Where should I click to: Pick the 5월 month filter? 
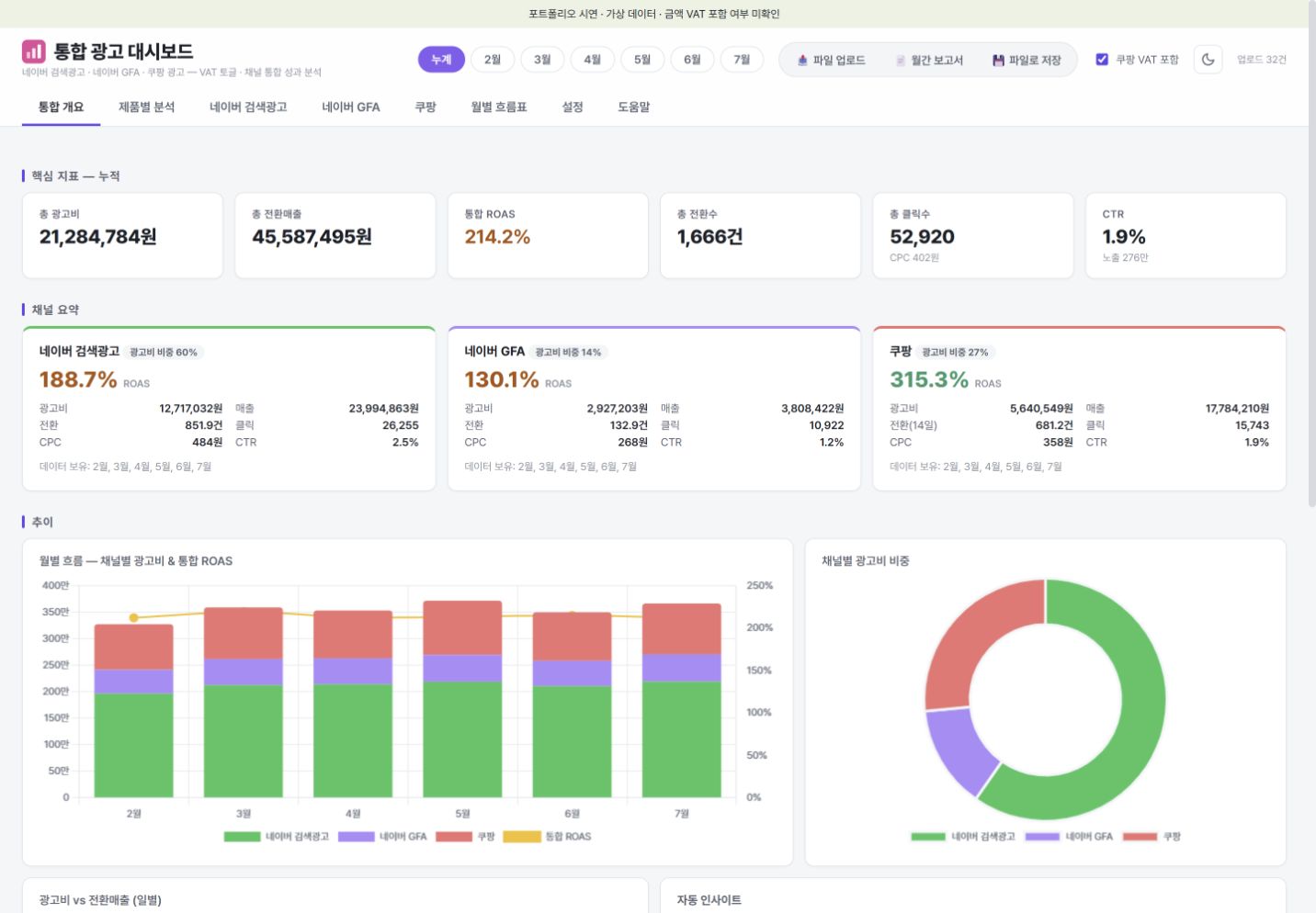pyautogui.click(x=642, y=60)
